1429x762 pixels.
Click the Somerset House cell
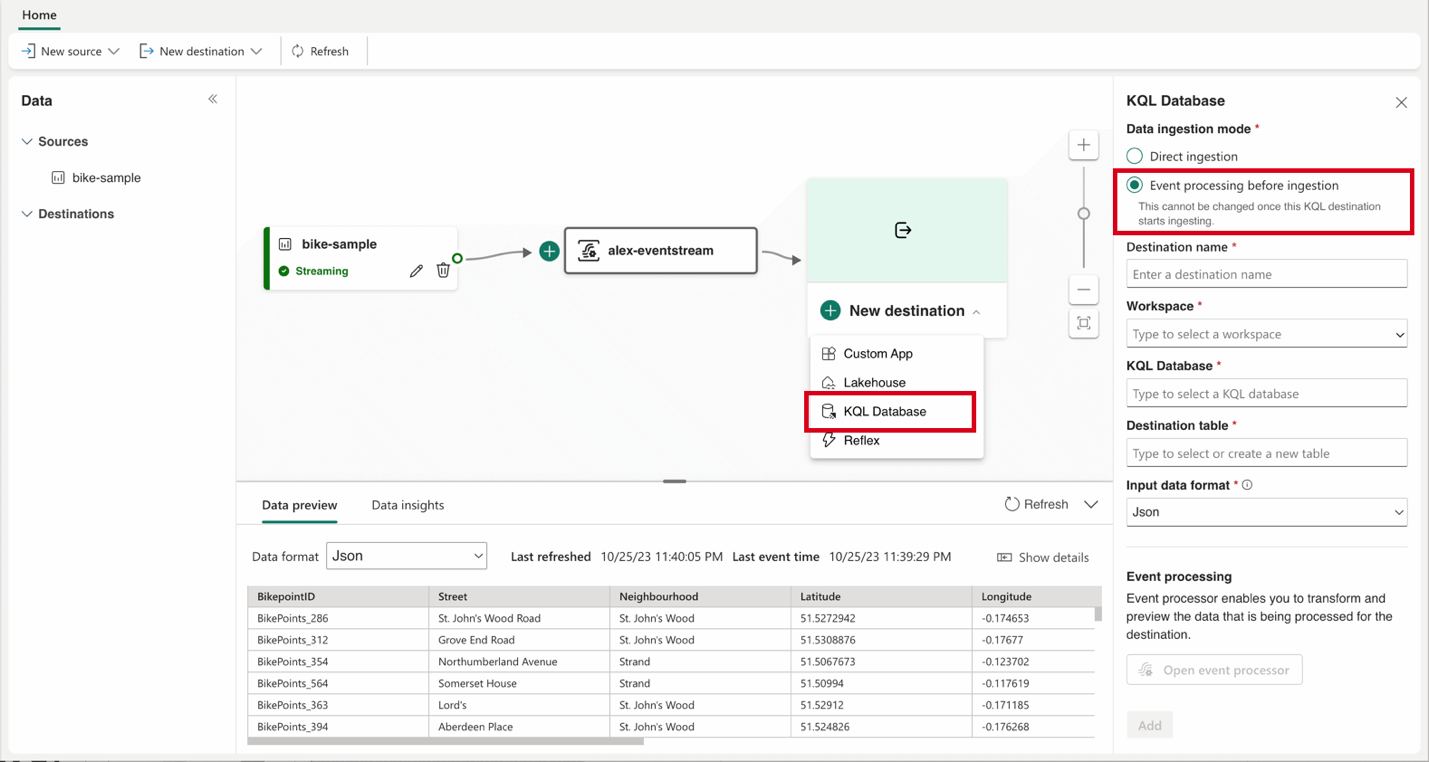tap(519, 684)
